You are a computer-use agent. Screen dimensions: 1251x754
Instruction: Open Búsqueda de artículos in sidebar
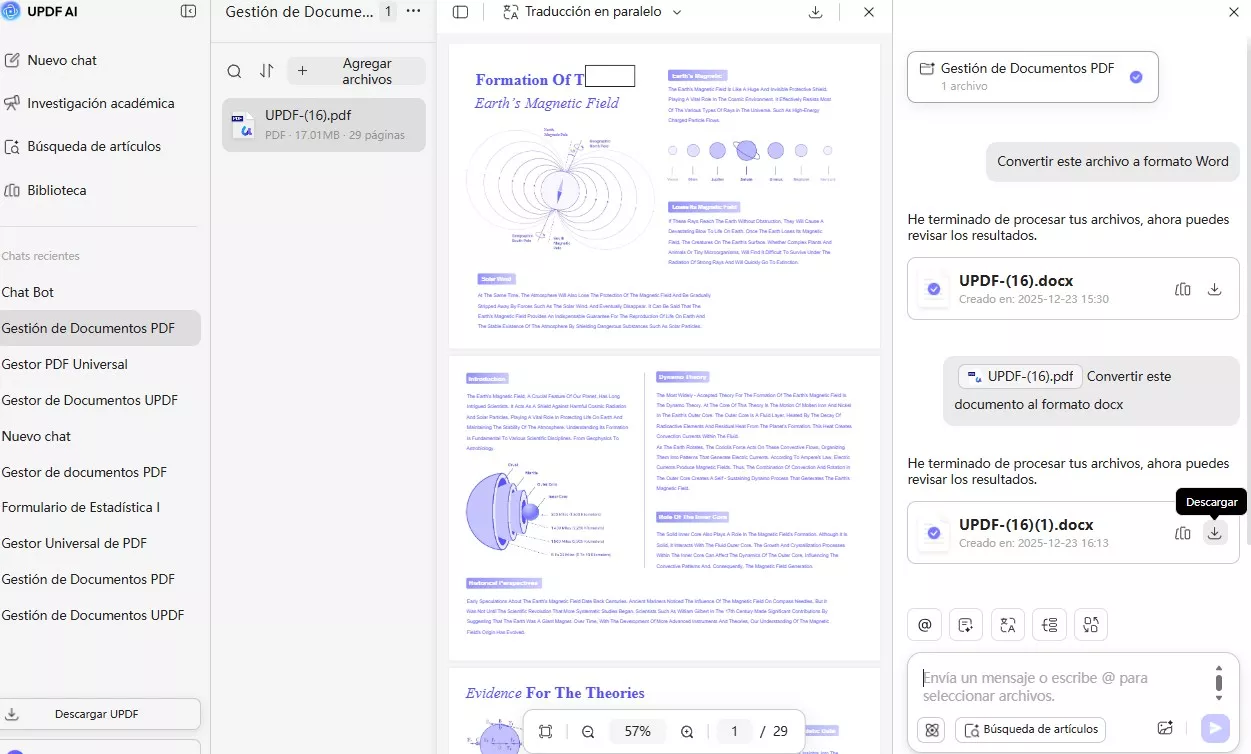(83, 146)
